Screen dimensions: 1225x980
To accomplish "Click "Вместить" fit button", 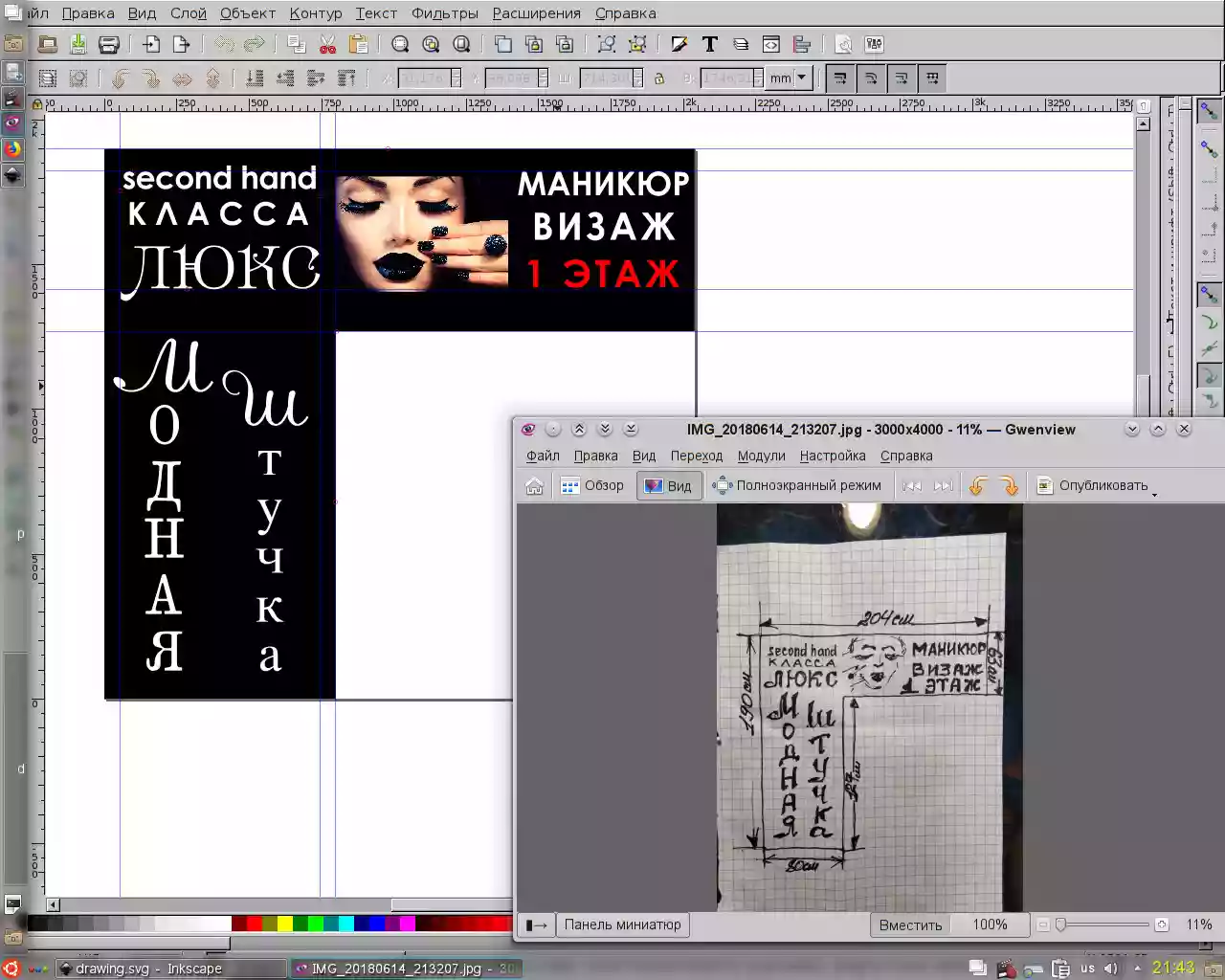I will tap(910, 924).
